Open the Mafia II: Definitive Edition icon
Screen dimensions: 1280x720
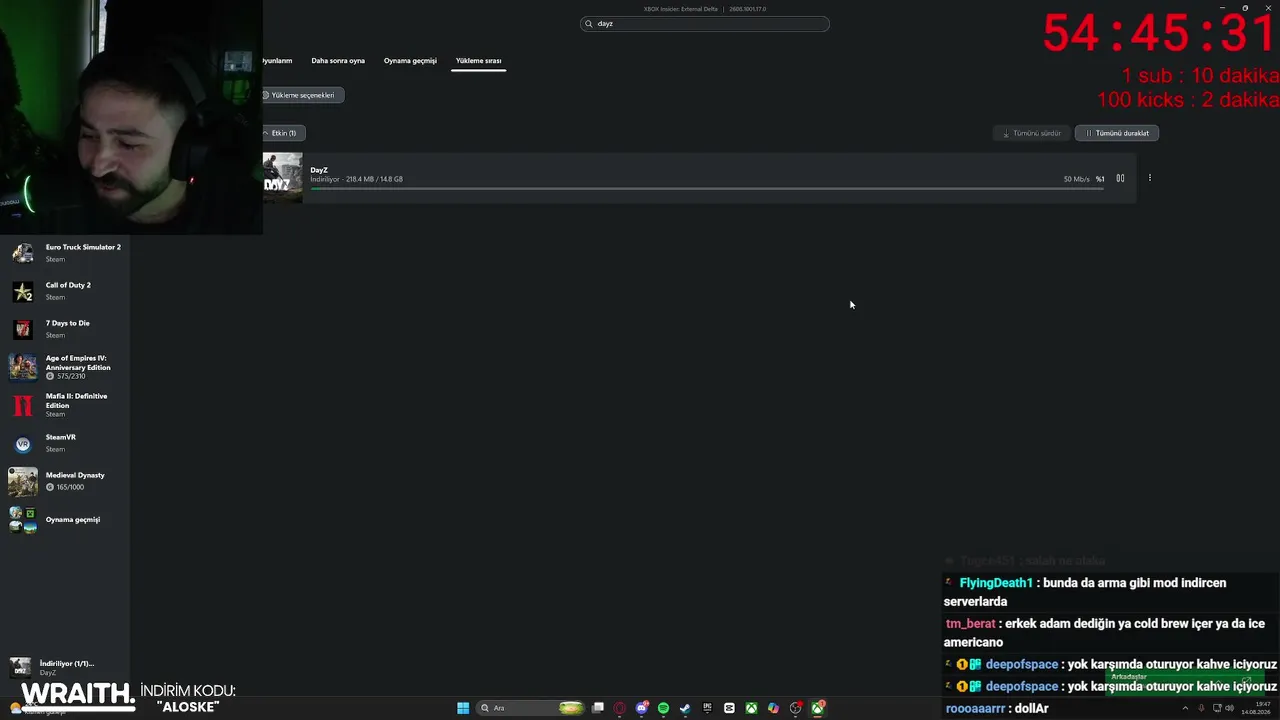23,405
